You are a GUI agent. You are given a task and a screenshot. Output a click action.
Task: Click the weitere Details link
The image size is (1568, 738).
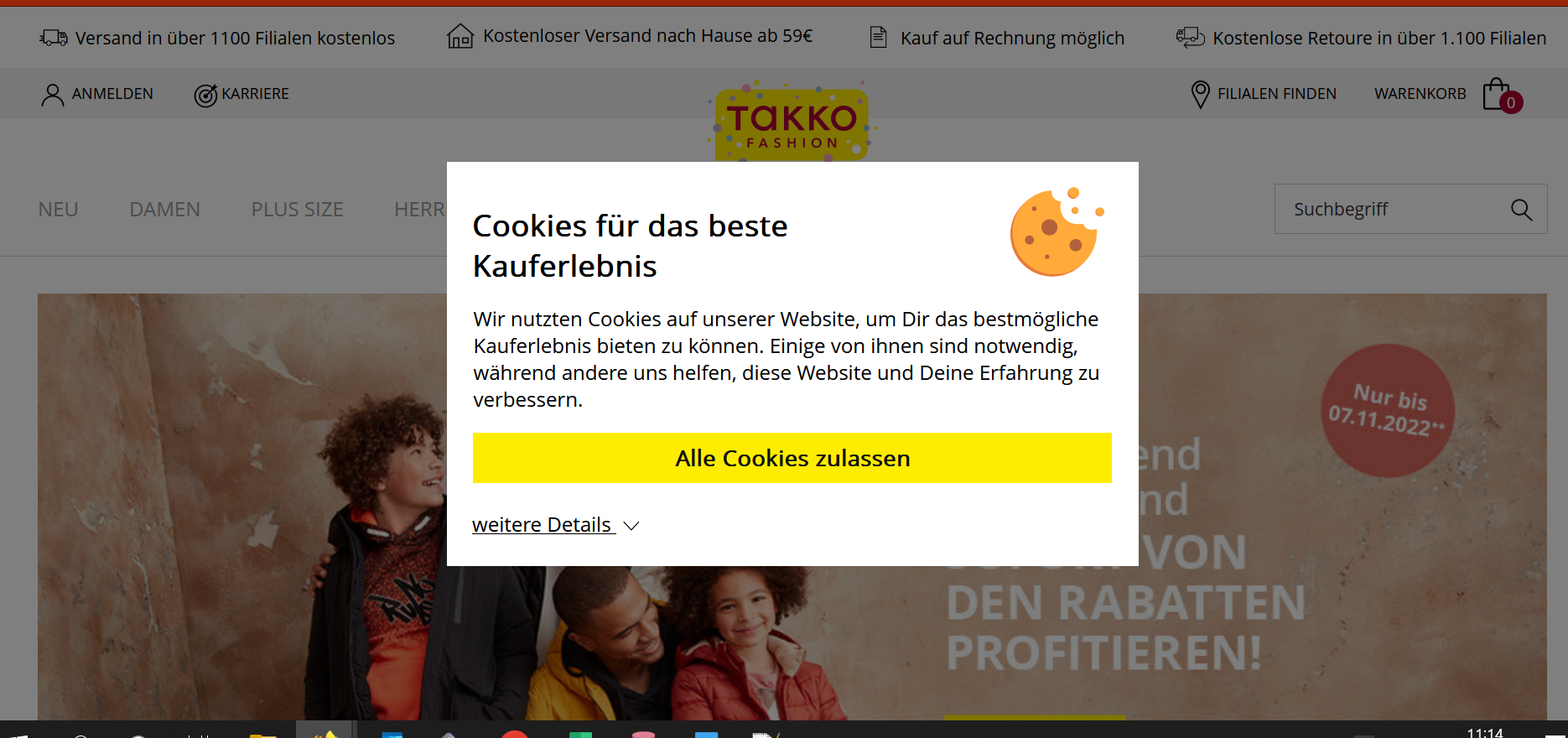pos(543,525)
